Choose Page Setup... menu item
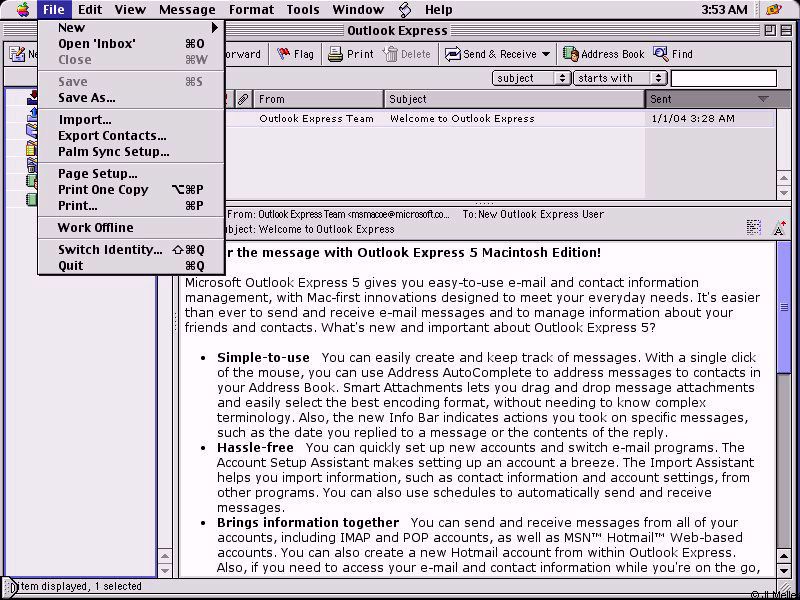Screen dimensions: 800x600 pos(131,174)
